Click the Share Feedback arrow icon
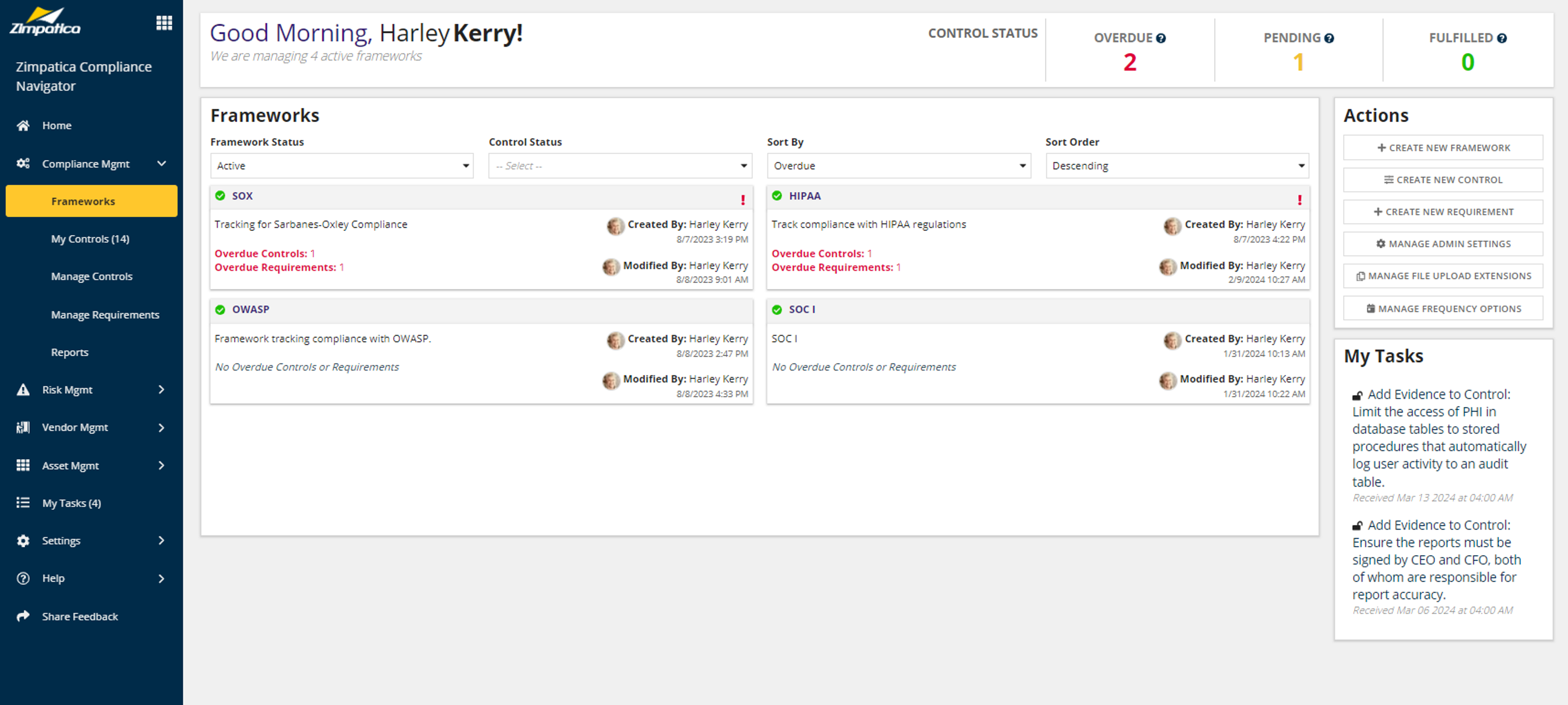The height and width of the screenshot is (705, 1568). [23, 616]
